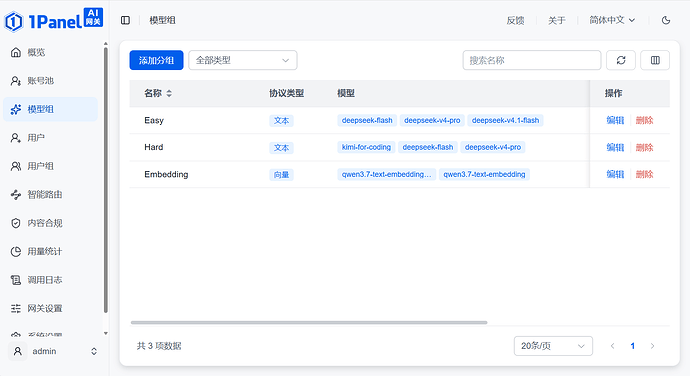The width and height of the screenshot is (690, 376).
Task: Click the sliders icon beside 网关设置
Action: pyautogui.click(x=16, y=308)
